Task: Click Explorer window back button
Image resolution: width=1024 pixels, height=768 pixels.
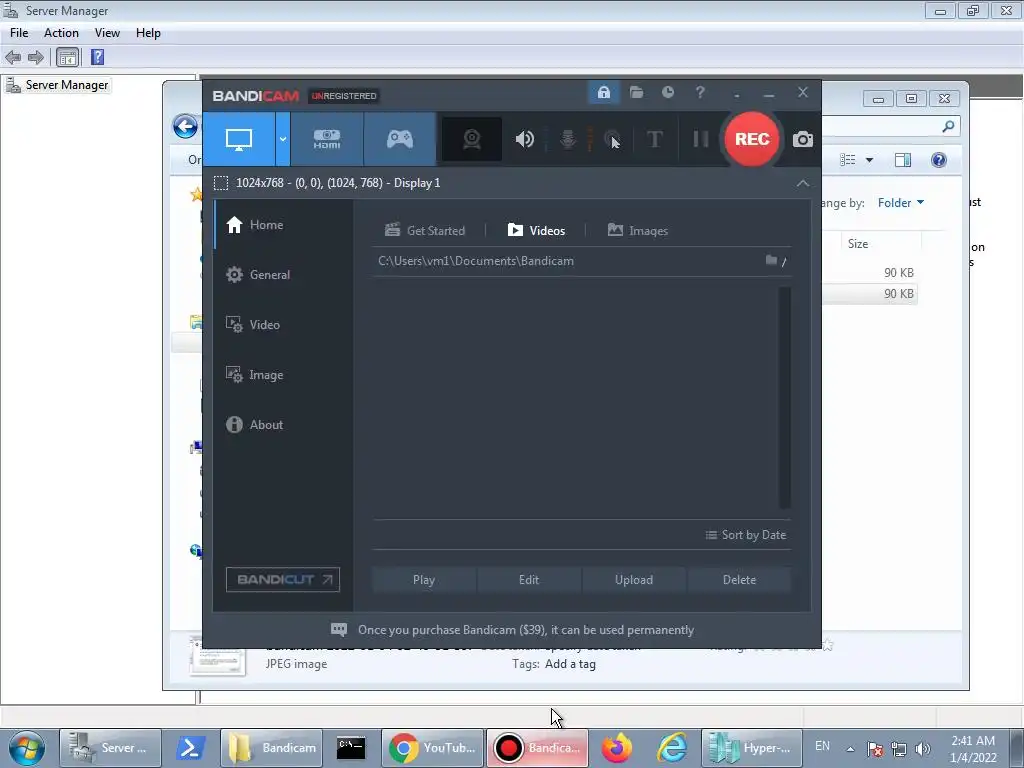Action: click(x=185, y=126)
